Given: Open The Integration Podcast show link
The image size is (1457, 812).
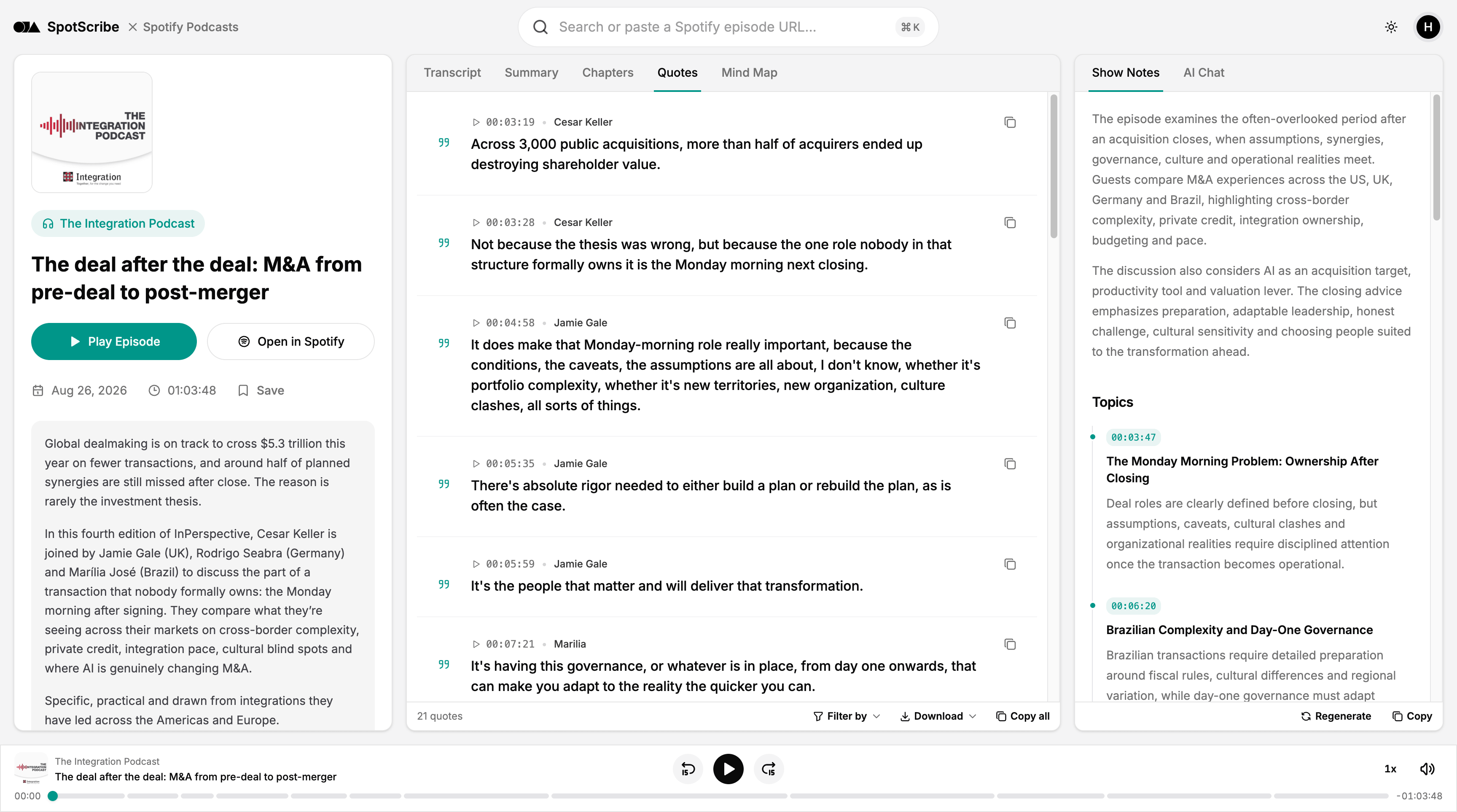Looking at the screenshot, I should coord(118,223).
